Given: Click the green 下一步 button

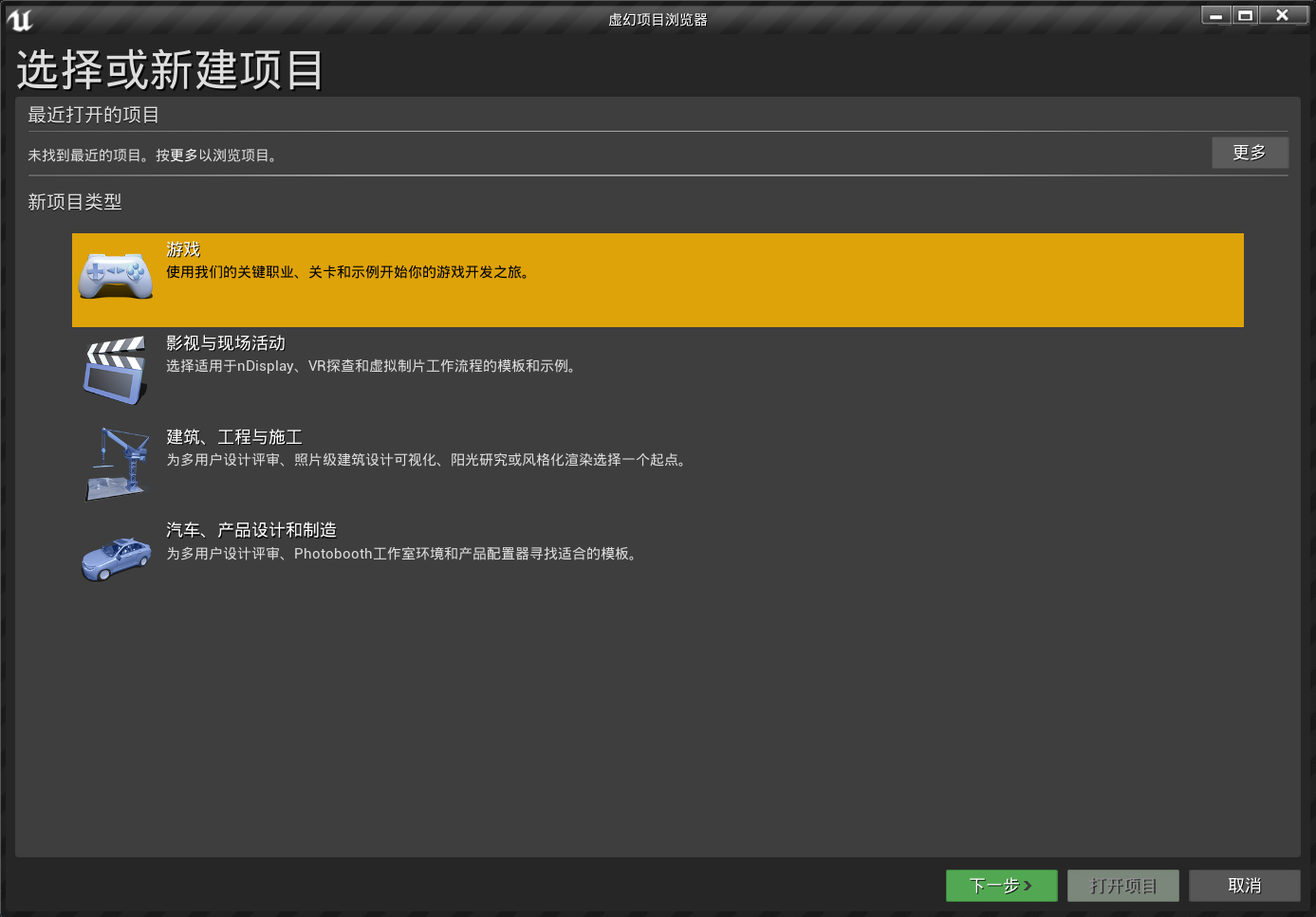Looking at the screenshot, I should (1001, 886).
